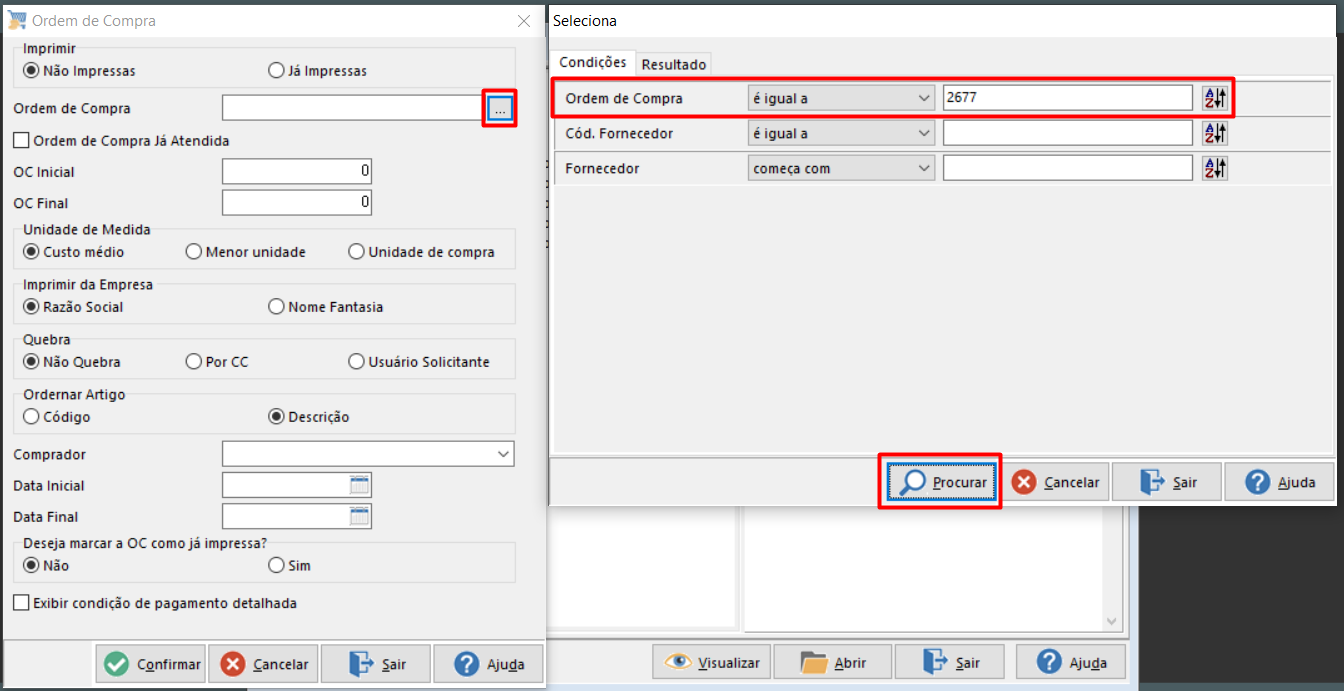The image size is (1344, 691).
Task: Switch to the Resultado tab
Action: (x=674, y=64)
